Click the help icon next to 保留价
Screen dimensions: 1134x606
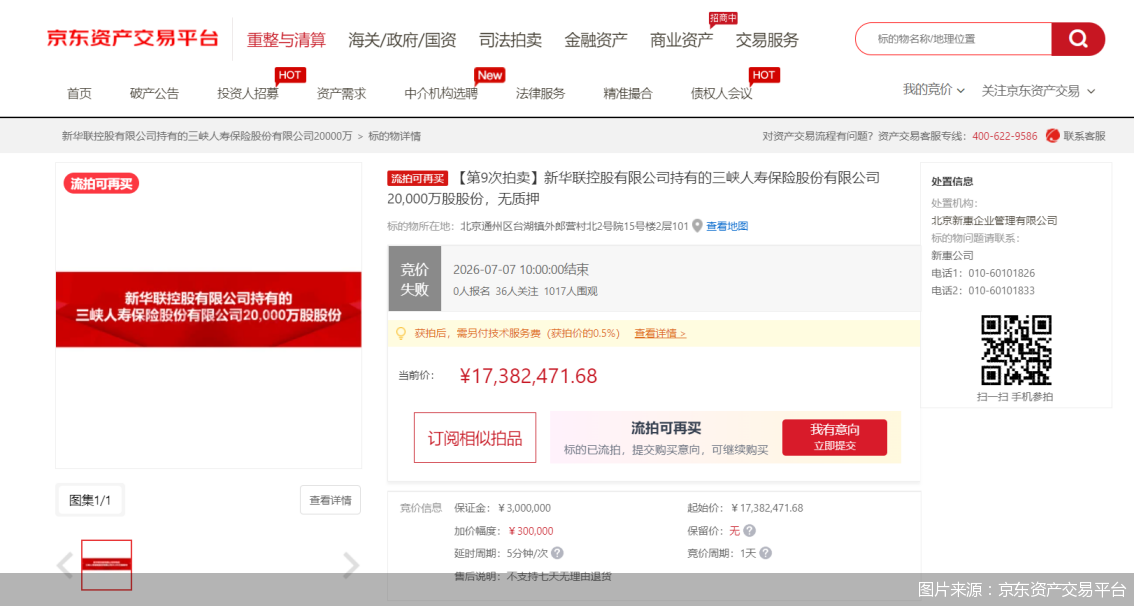coord(749,531)
